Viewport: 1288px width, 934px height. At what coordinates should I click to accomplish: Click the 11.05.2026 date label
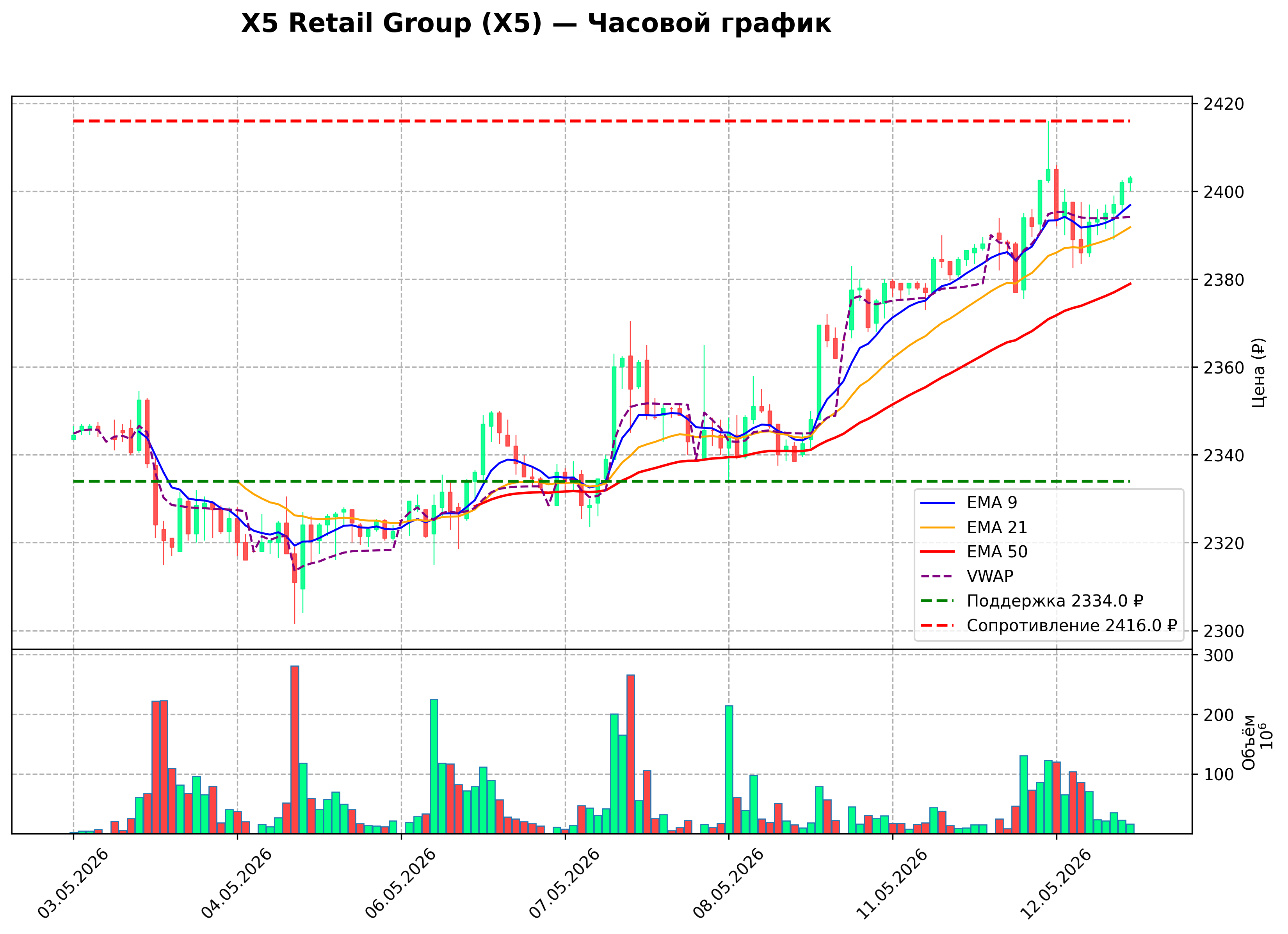pos(891,884)
